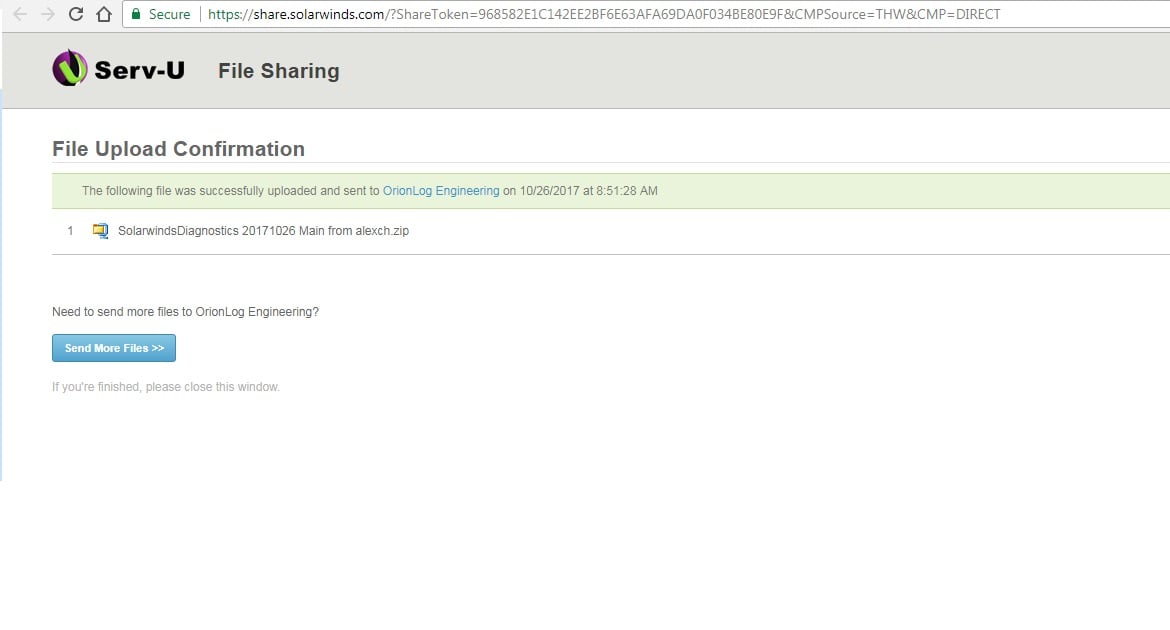Screen dimensions: 1170x630
Task: Click the upload timestamp 10/26/2017 at 8:51:28 AM
Action: (x=589, y=191)
